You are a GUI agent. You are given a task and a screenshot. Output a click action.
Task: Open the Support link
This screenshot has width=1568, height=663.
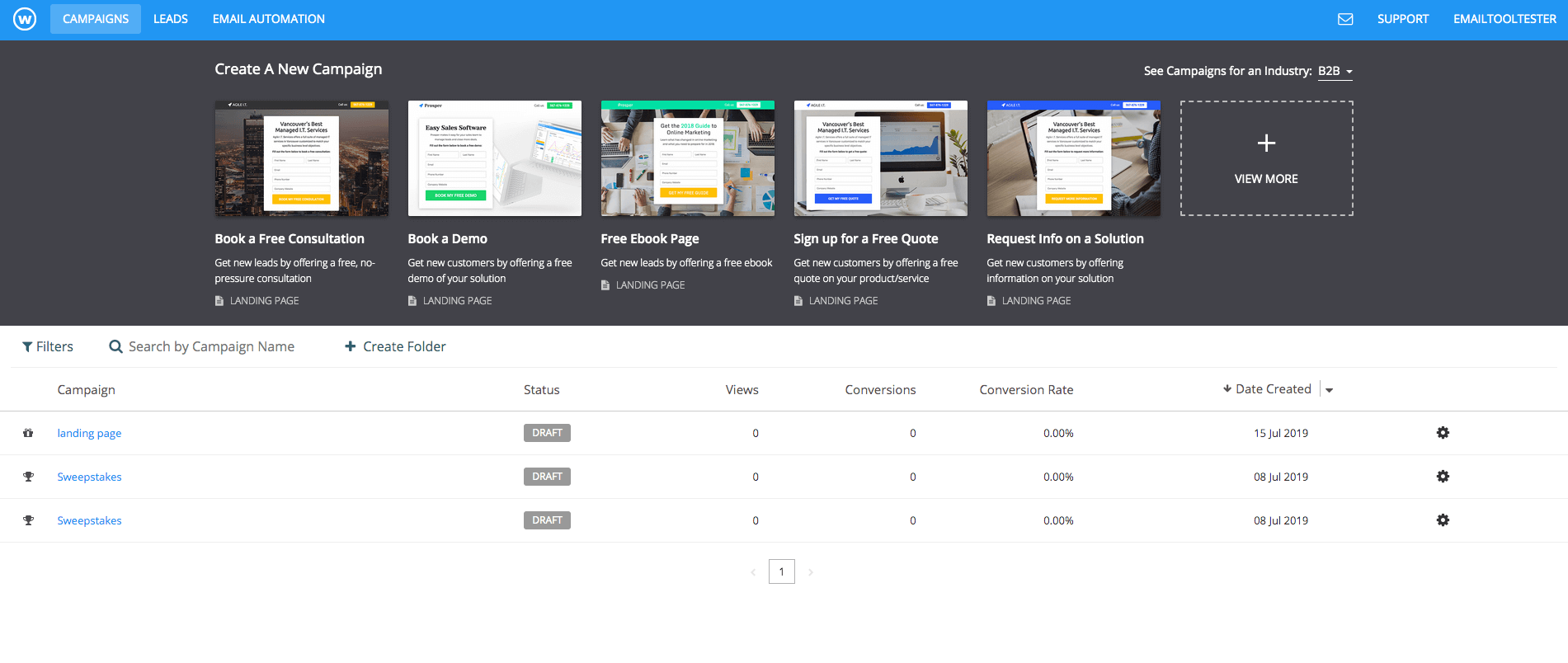1402,19
